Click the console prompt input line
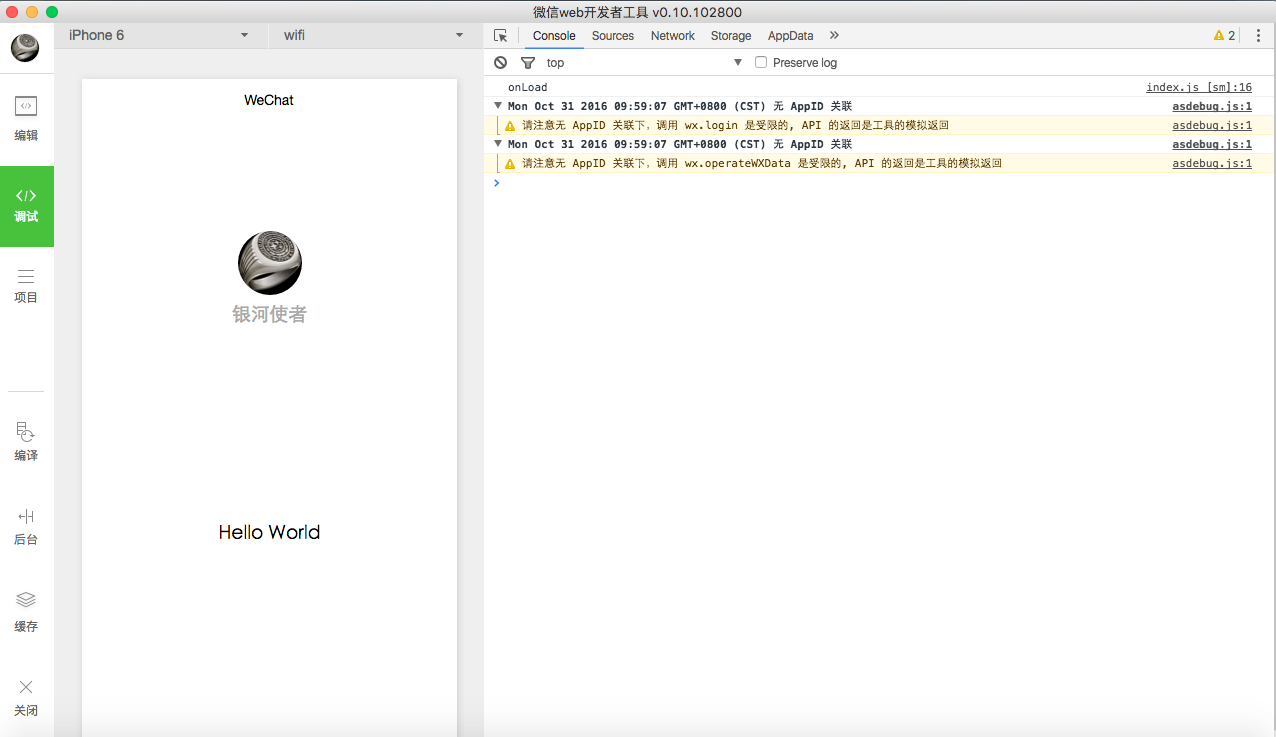Image resolution: width=1276 pixels, height=737 pixels. click(x=880, y=183)
